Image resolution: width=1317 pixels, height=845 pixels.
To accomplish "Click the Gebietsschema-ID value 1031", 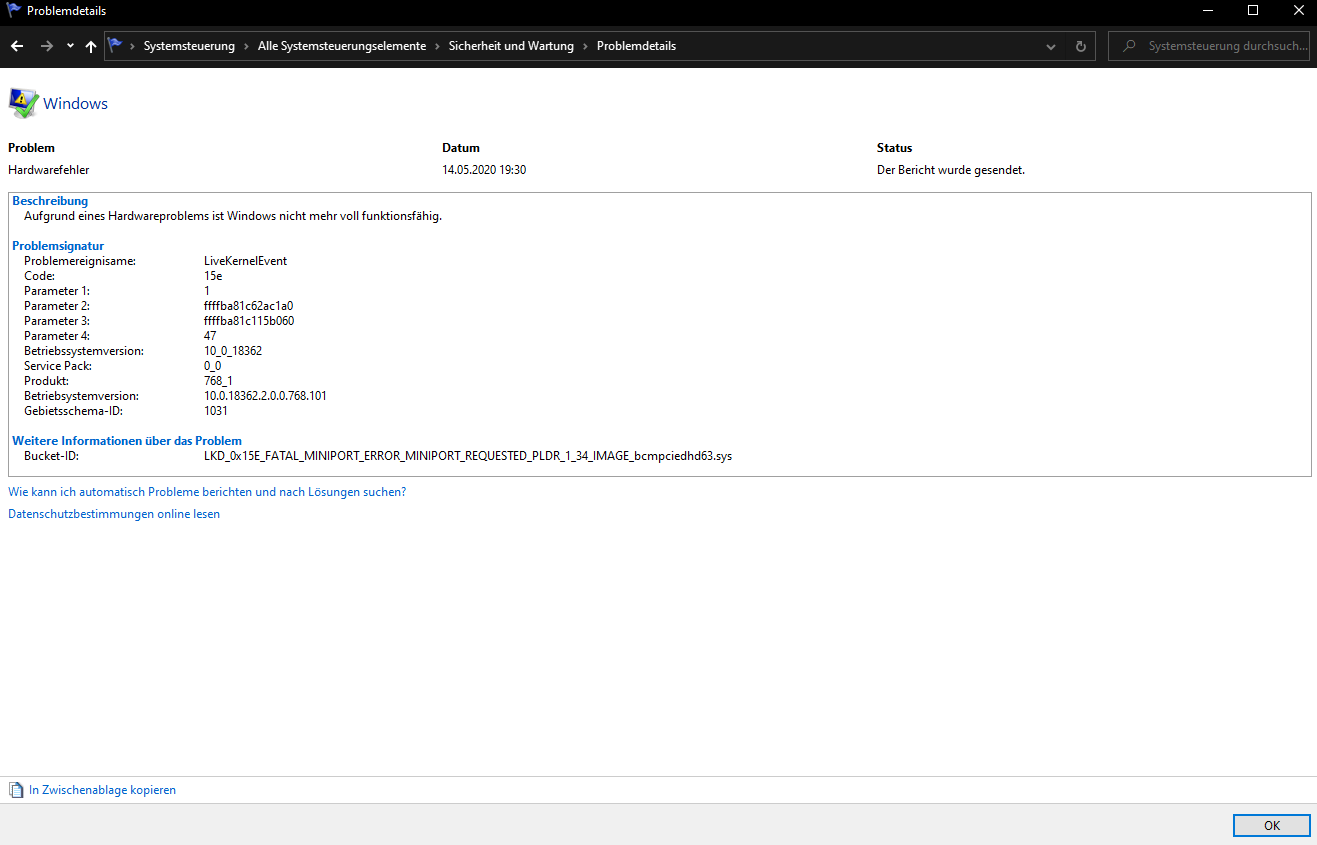I will [216, 411].
